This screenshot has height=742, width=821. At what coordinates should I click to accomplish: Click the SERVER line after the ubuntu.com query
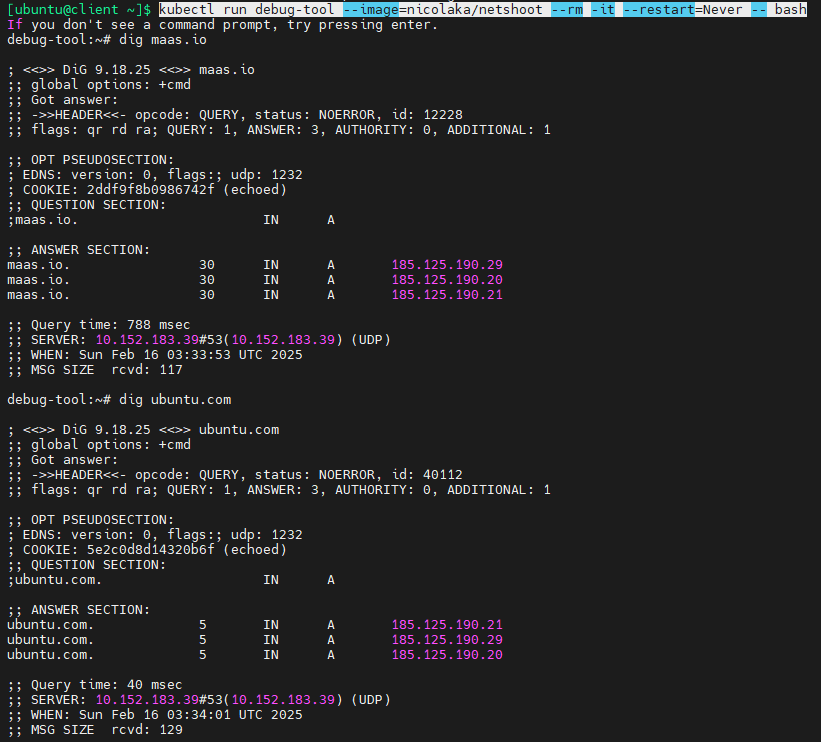click(199, 700)
